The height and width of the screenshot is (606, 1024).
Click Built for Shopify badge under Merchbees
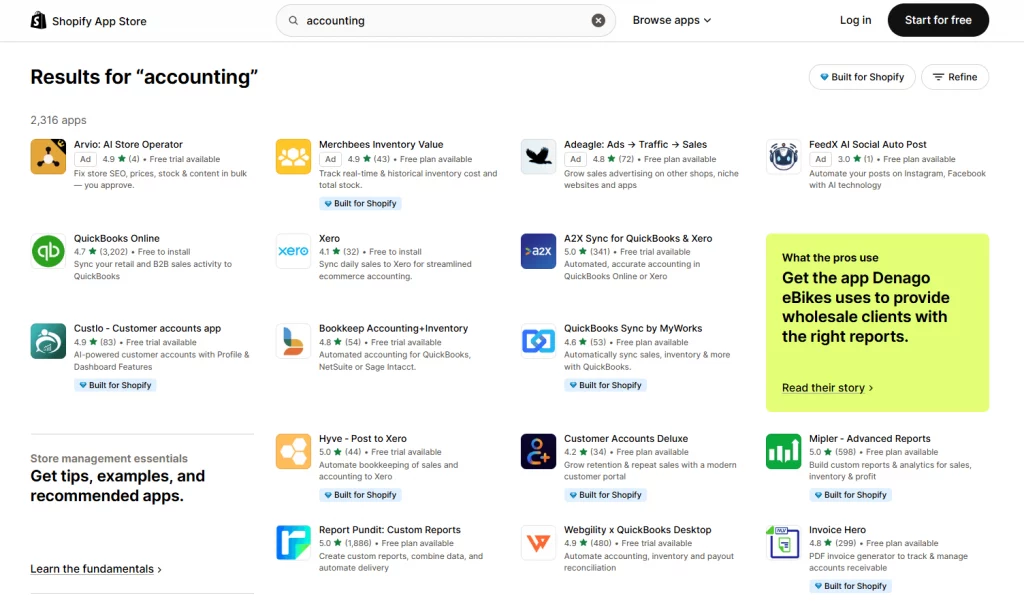[360, 204]
